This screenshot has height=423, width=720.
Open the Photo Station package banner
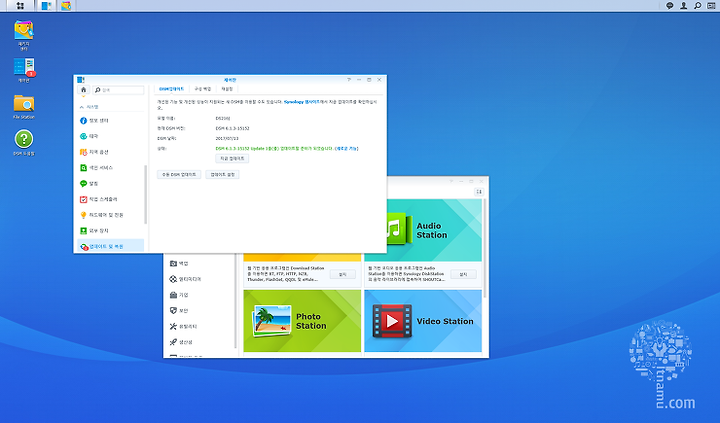[x=302, y=321]
